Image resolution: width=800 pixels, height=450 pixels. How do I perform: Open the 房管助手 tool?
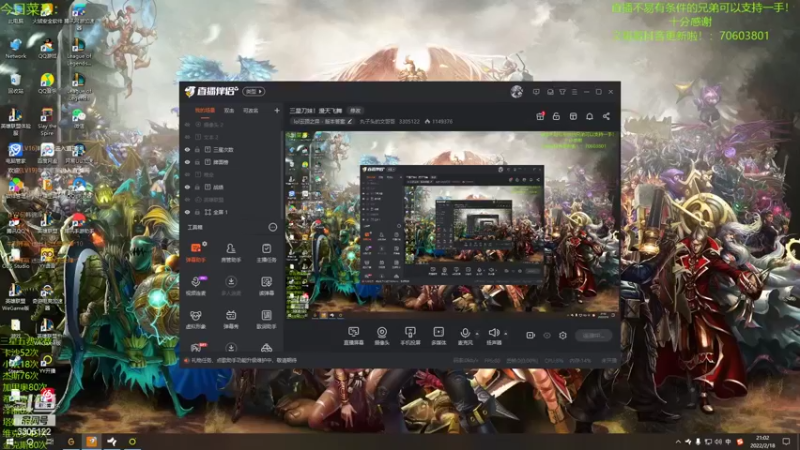click(x=231, y=252)
